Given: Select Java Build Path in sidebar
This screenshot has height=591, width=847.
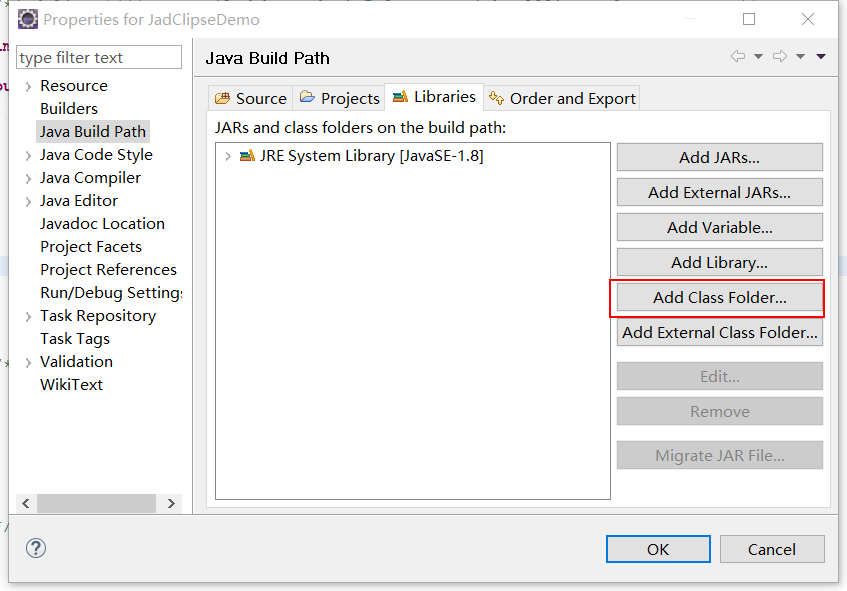Looking at the screenshot, I should coord(93,132).
